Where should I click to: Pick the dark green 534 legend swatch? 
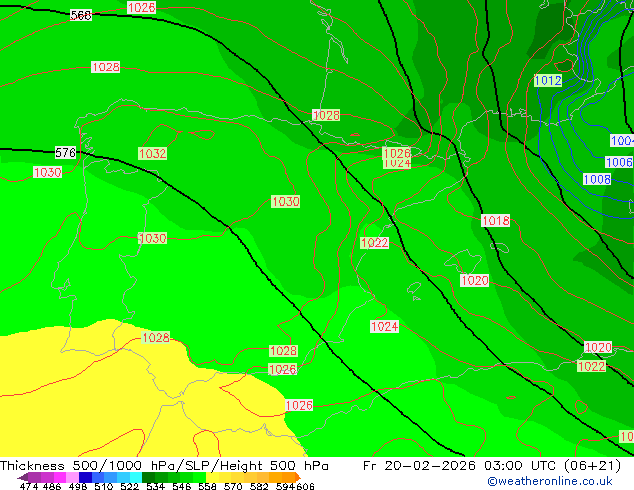pyautogui.click(x=148, y=477)
